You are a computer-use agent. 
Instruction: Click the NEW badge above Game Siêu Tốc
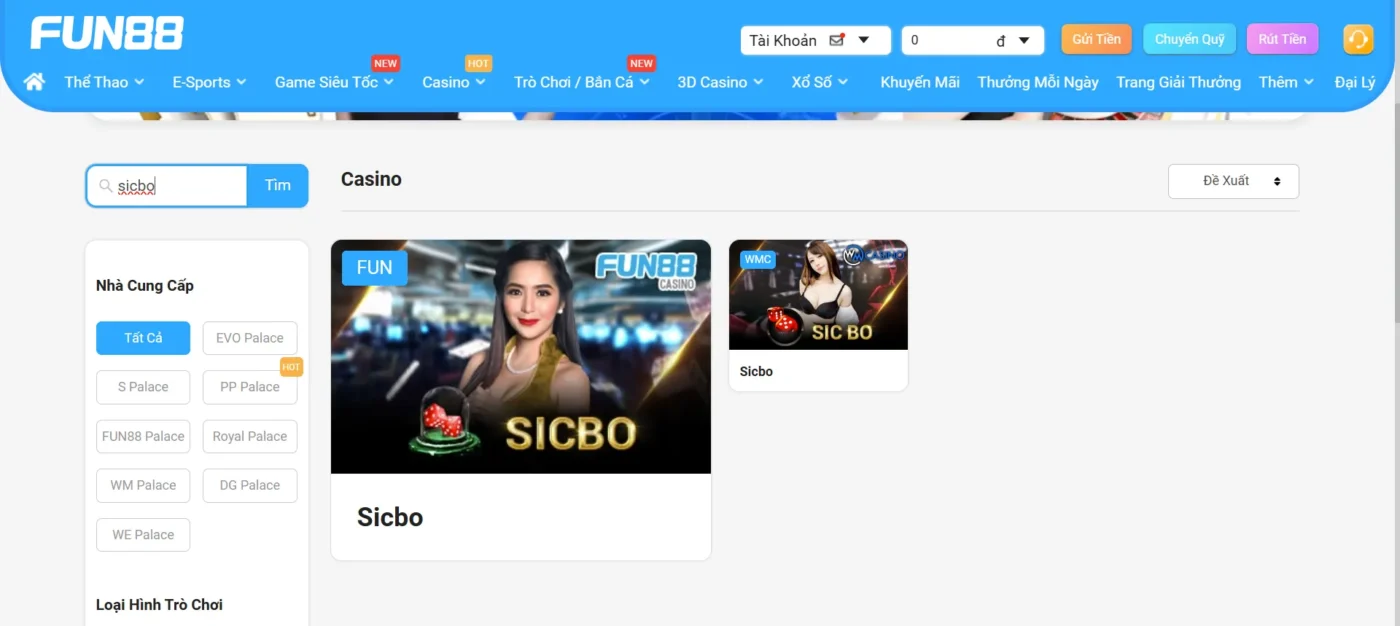pyautogui.click(x=385, y=62)
